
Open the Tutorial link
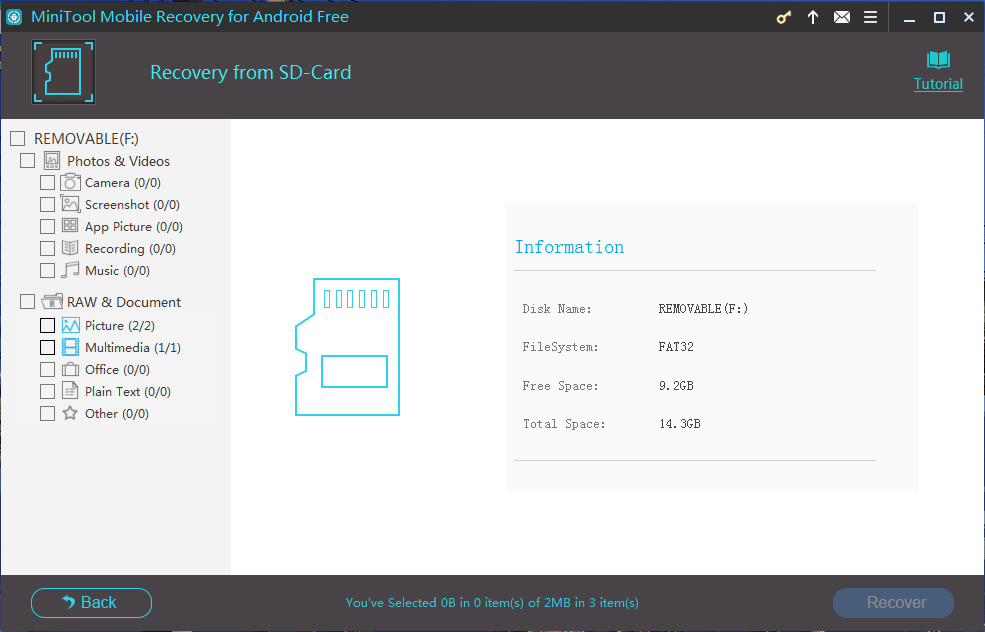pyautogui.click(x=938, y=84)
